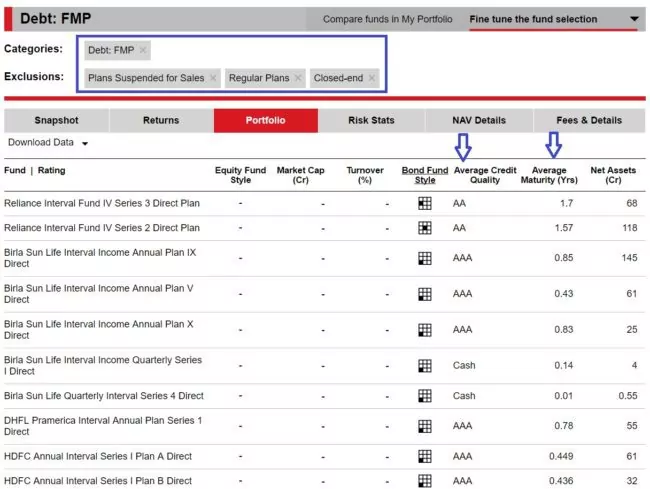This screenshot has height=489, width=650.
Task: Click style box for Birla Annual Plan V
Action: point(425,294)
